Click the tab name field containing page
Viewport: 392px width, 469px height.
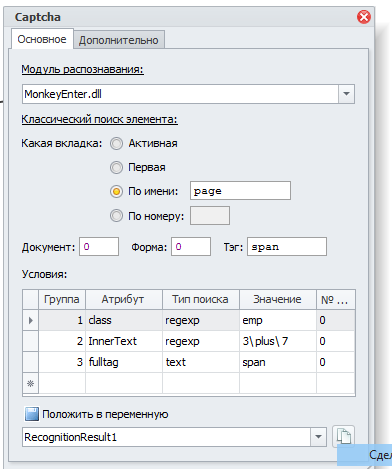240,191
